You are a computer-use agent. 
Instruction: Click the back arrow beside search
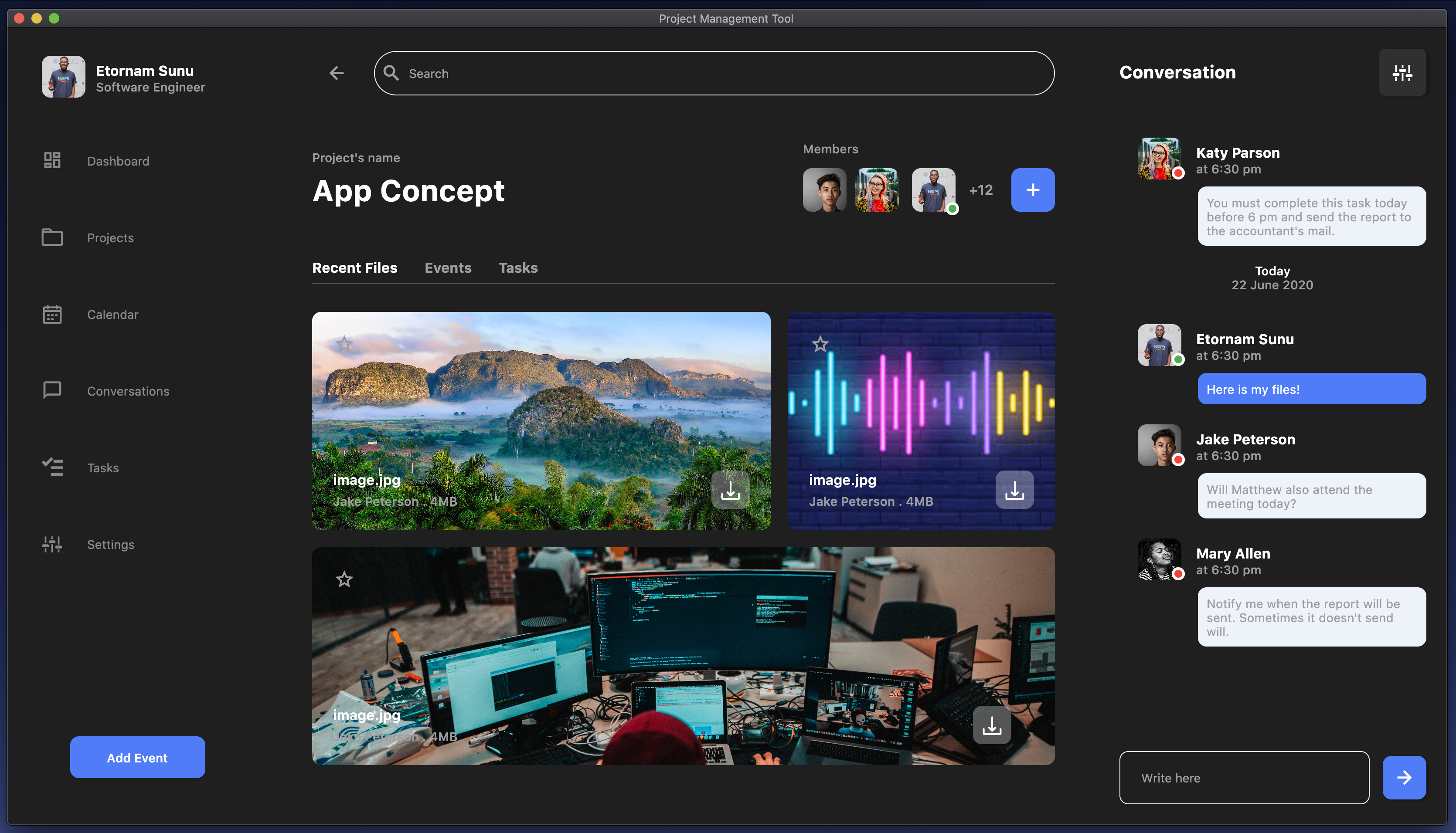(337, 73)
